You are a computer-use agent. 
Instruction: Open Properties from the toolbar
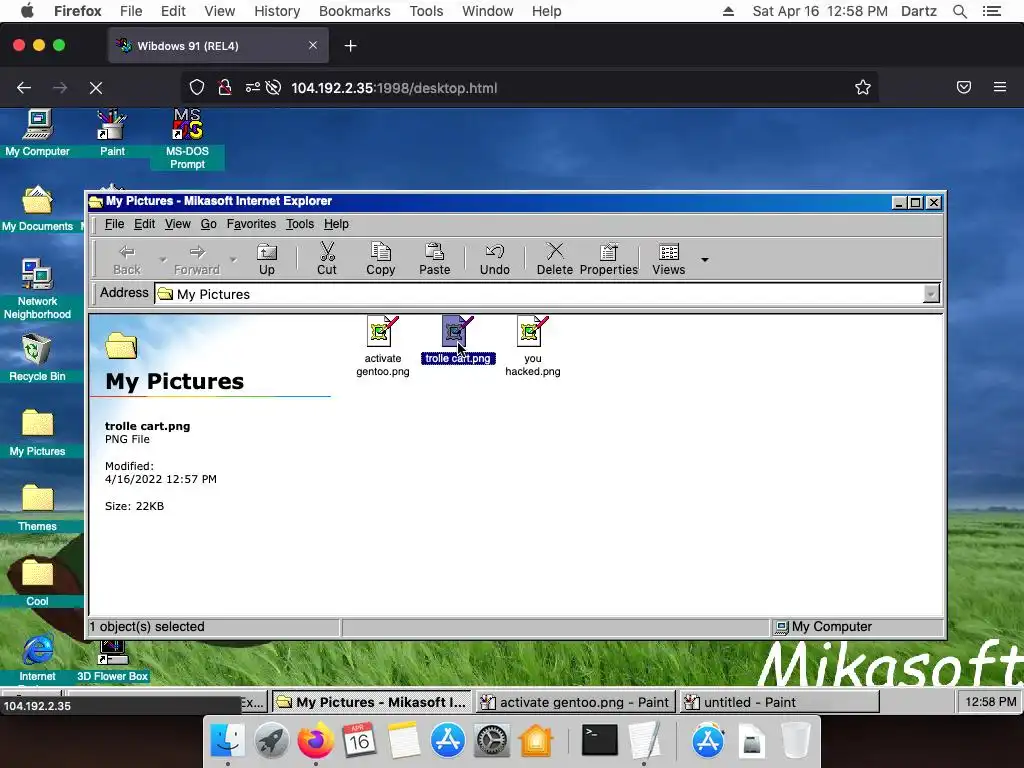(609, 259)
